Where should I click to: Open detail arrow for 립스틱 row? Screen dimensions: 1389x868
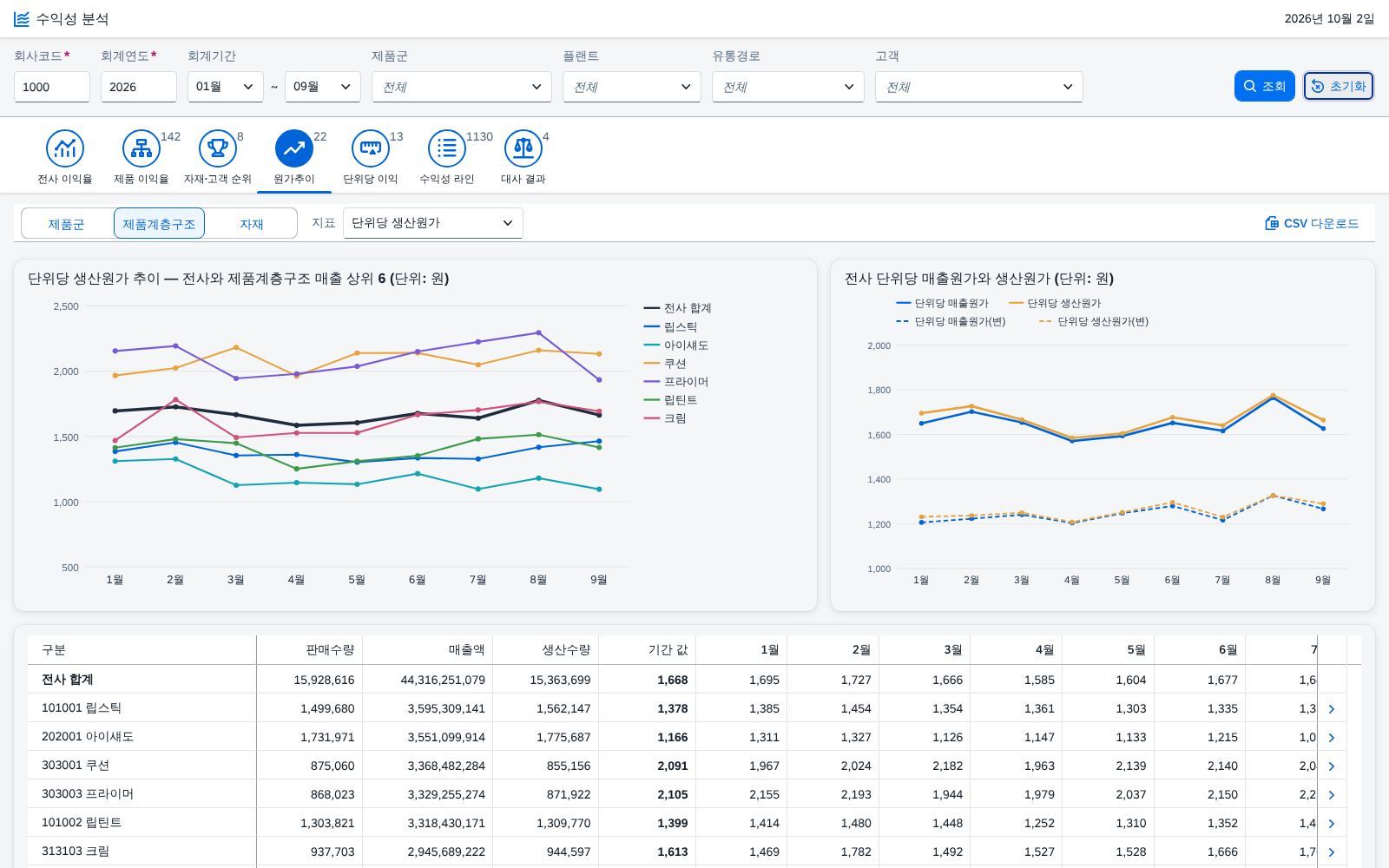1331,709
